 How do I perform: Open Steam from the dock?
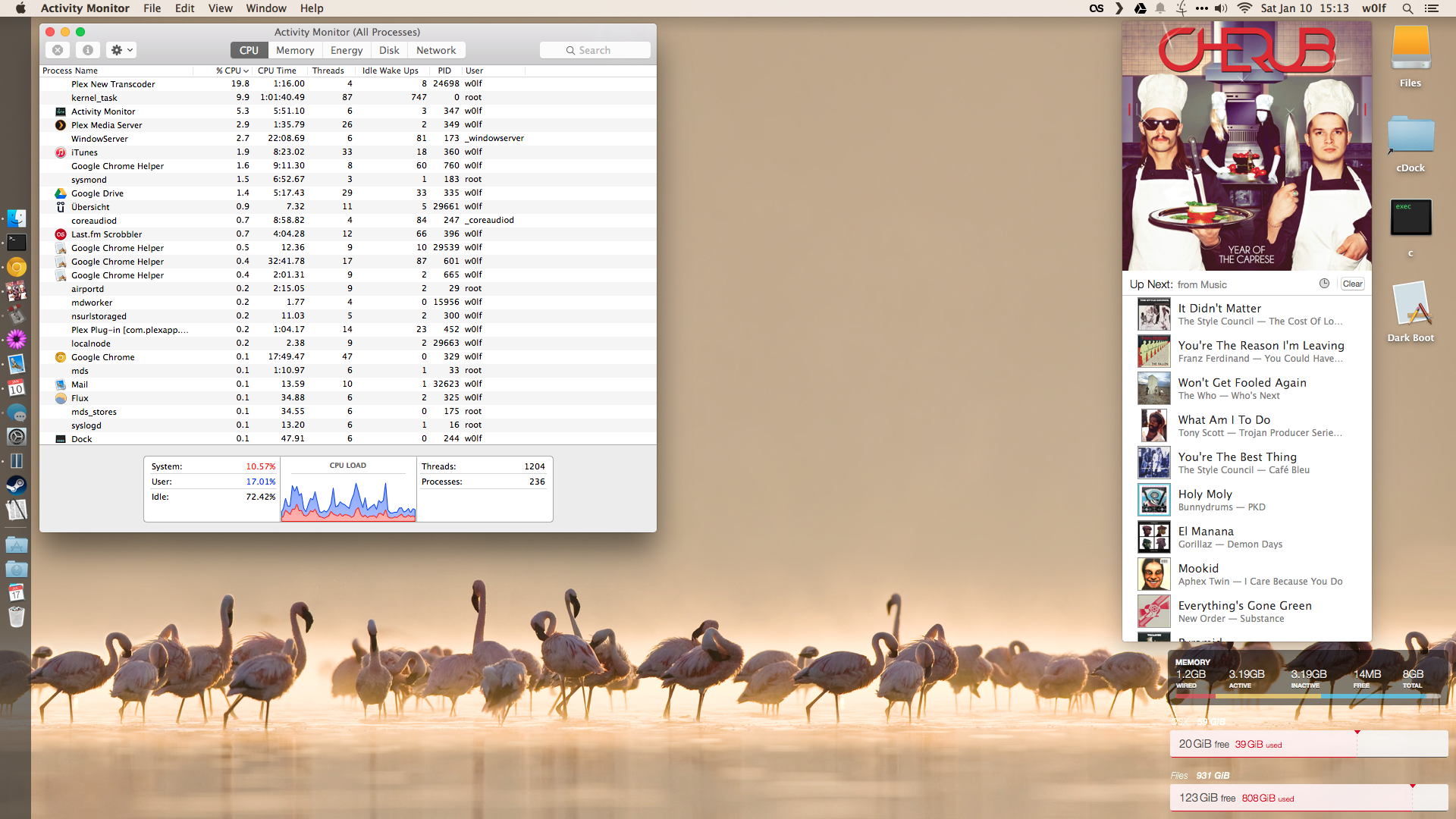[x=17, y=485]
